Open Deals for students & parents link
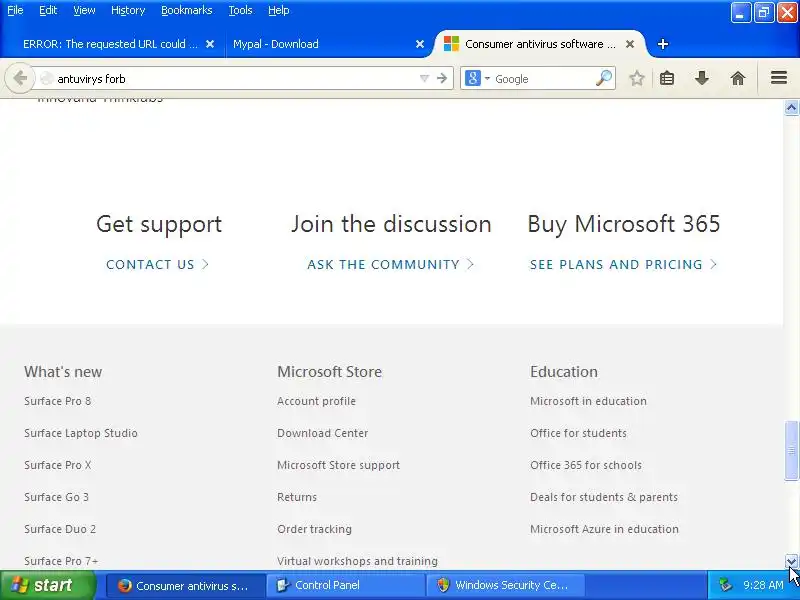 tap(604, 497)
